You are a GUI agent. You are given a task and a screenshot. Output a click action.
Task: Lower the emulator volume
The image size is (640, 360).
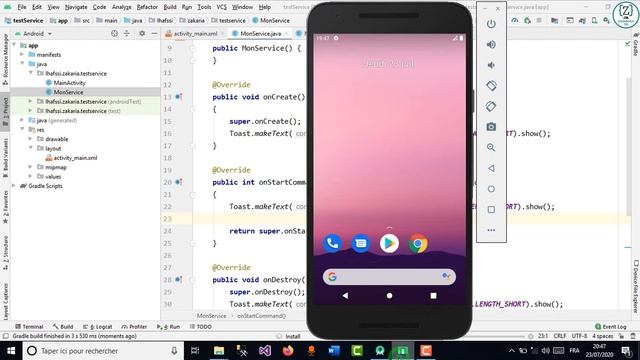(x=491, y=65)
